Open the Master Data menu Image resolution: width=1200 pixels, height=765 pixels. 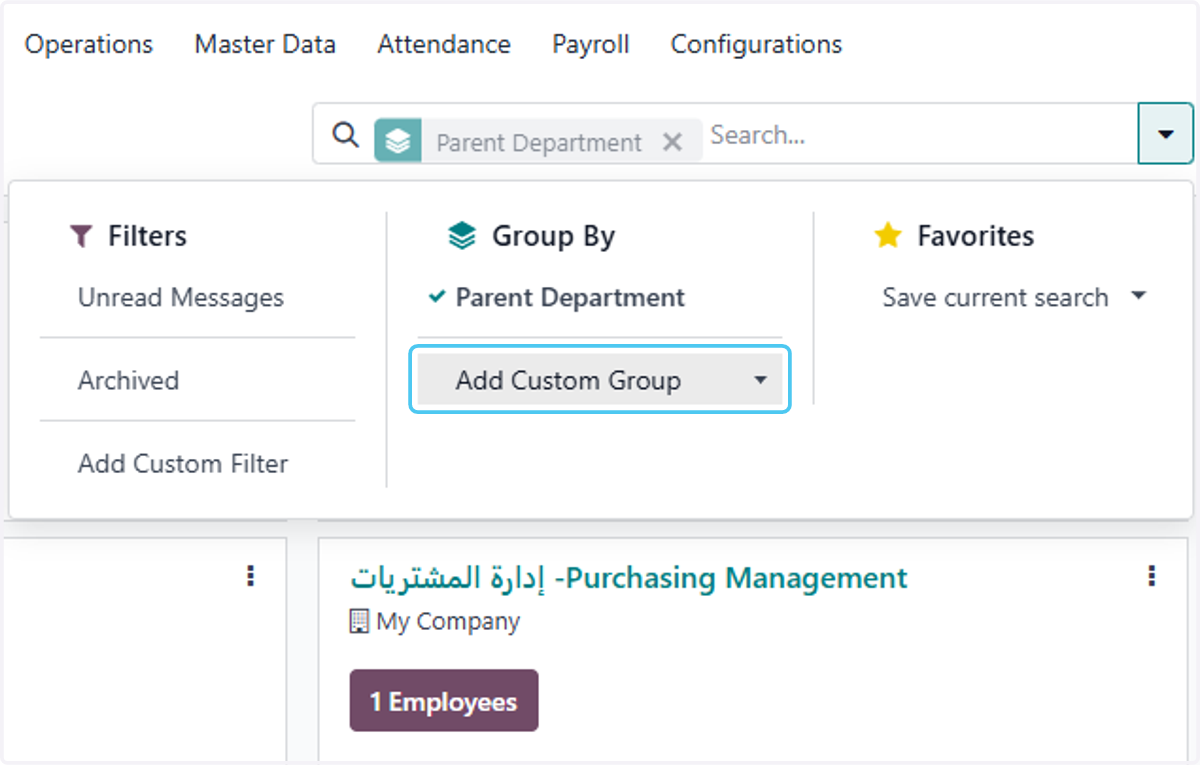[265, 44]
